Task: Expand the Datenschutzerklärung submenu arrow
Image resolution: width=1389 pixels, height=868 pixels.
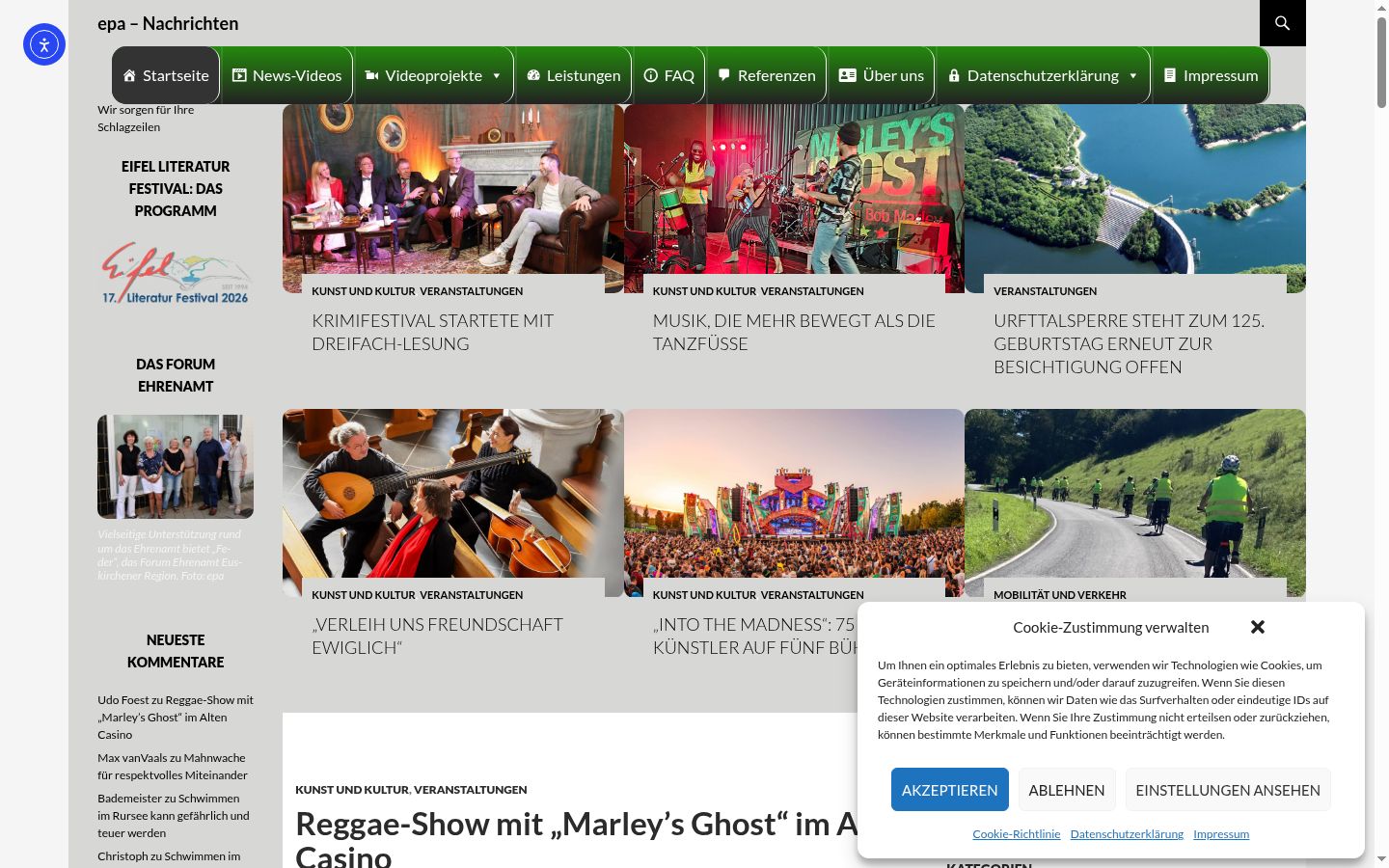Action: tap(1133, 75)
